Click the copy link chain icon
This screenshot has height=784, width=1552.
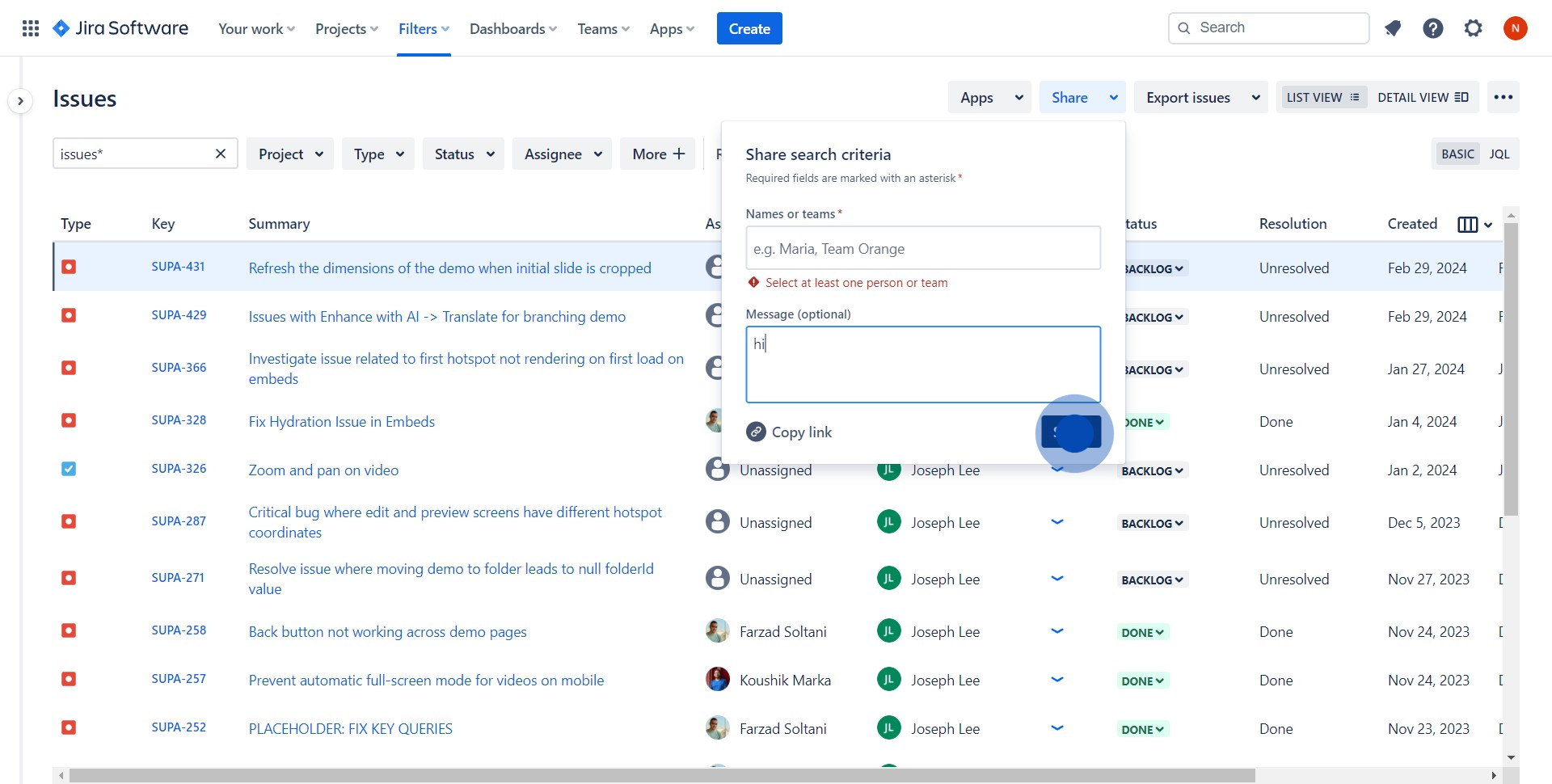(756, 432)
